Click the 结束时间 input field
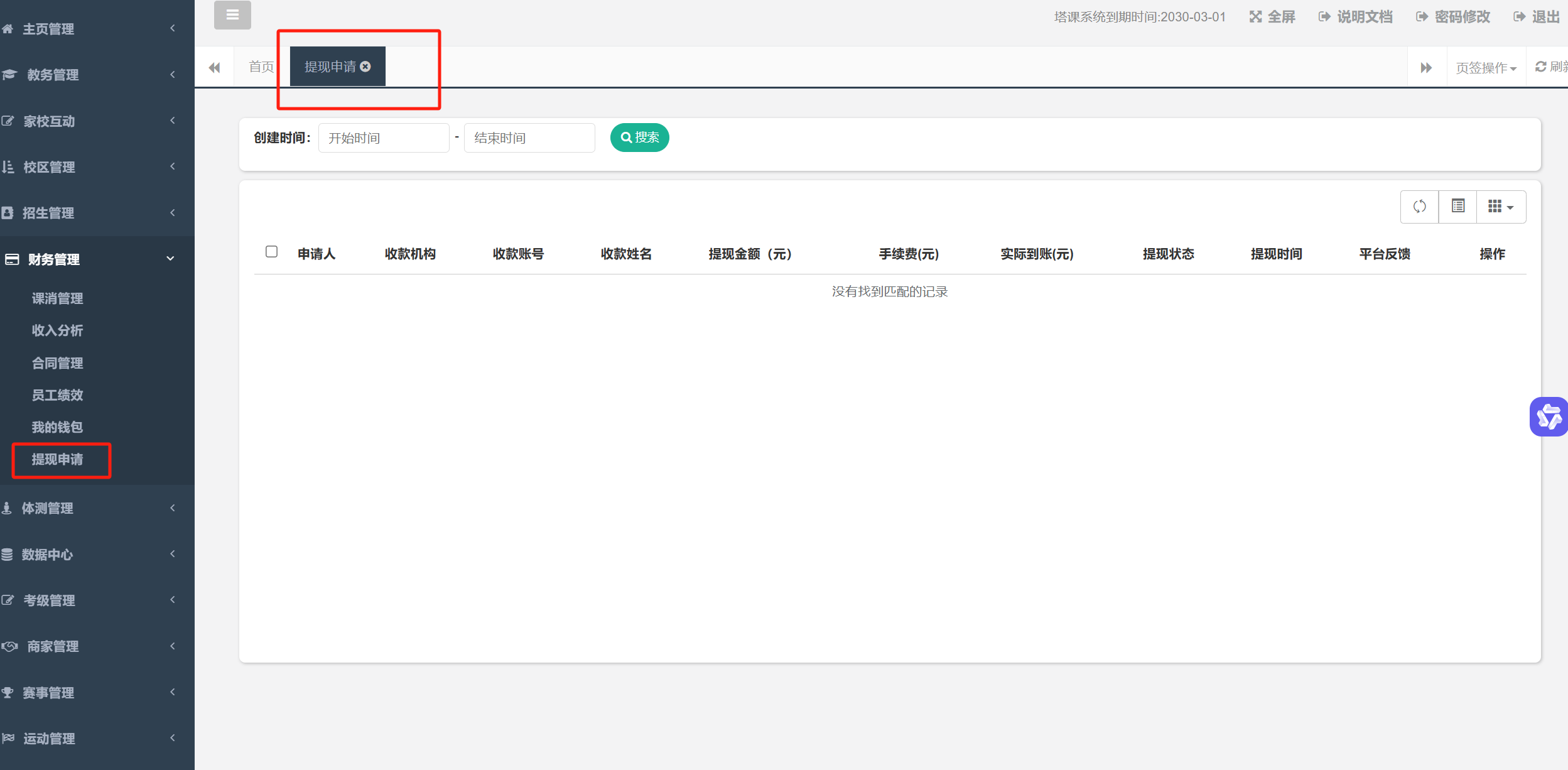The width and height of the screenshot is (1568, 770). [x=529, y=138]
